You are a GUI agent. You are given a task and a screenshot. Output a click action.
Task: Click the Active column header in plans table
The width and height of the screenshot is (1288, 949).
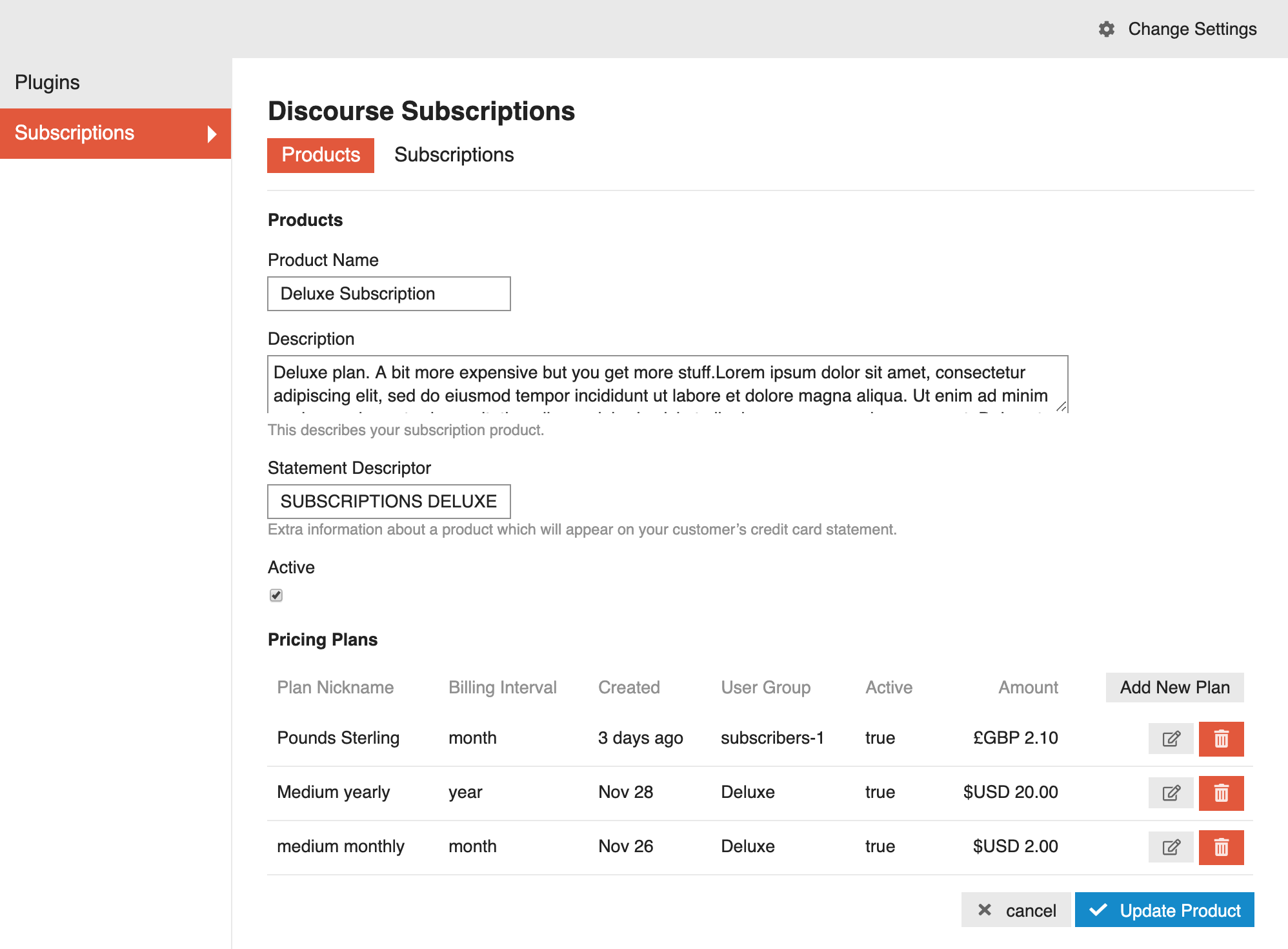889,688
